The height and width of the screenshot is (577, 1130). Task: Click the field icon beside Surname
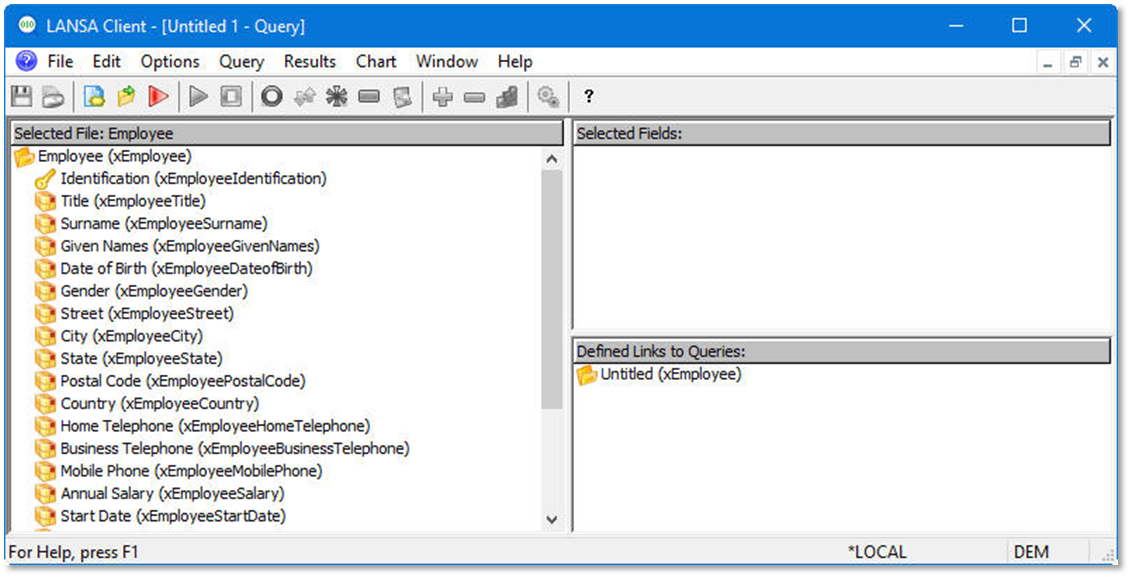[x=45, y=224]
